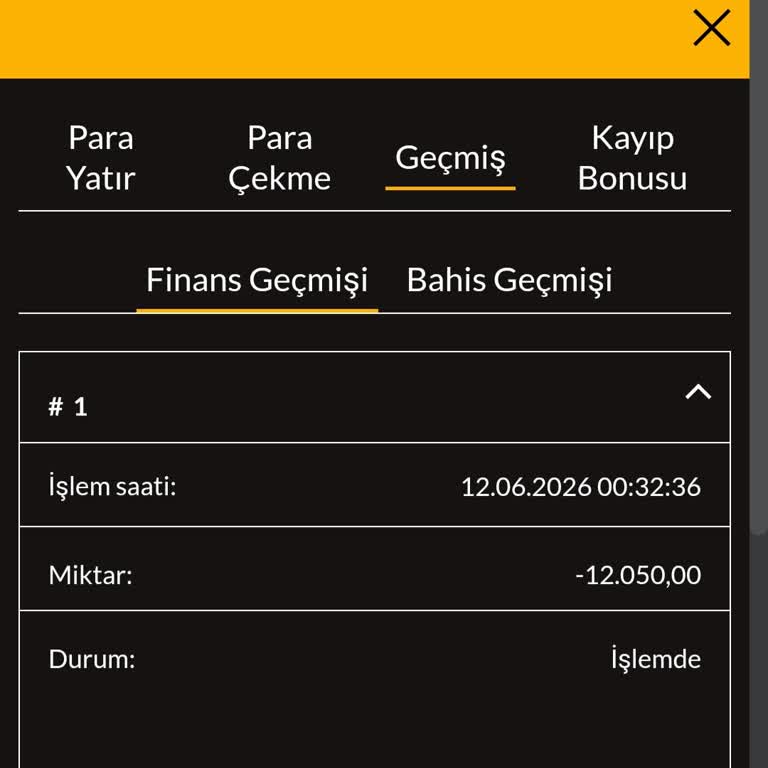Click the 'Miktar:' label
The image size is (768, 768).
click(91, 575)
